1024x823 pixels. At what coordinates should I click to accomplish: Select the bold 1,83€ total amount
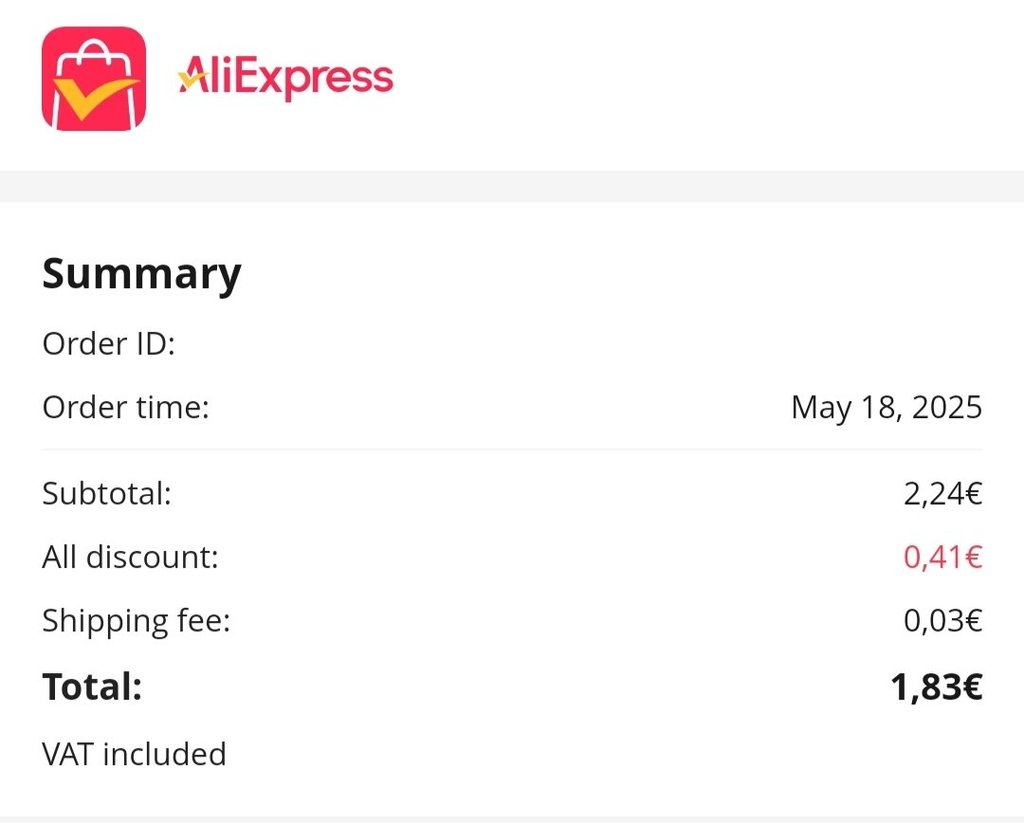point(936,687)
